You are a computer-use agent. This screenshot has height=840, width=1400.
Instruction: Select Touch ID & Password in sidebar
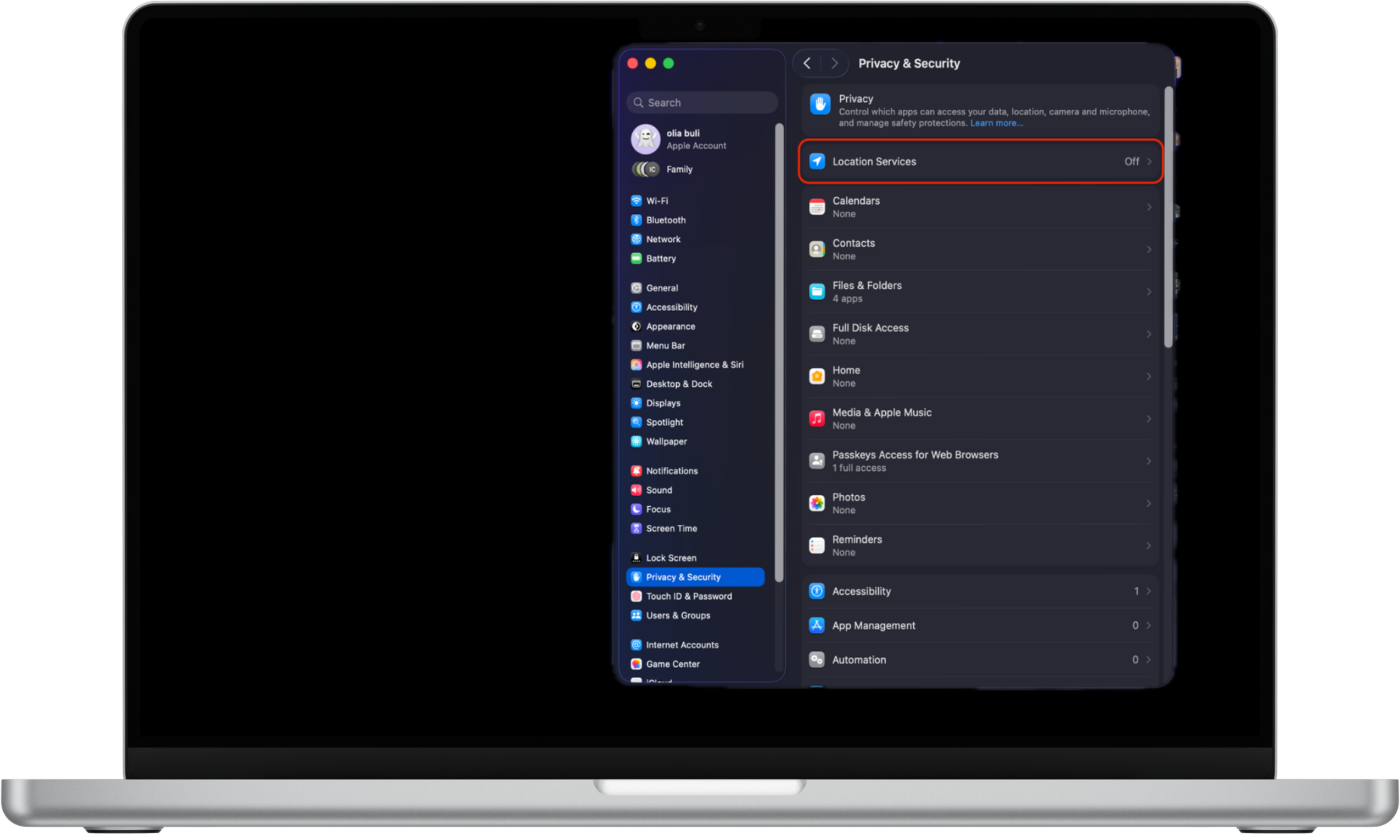pyautogui.click(x=689, y=596)
